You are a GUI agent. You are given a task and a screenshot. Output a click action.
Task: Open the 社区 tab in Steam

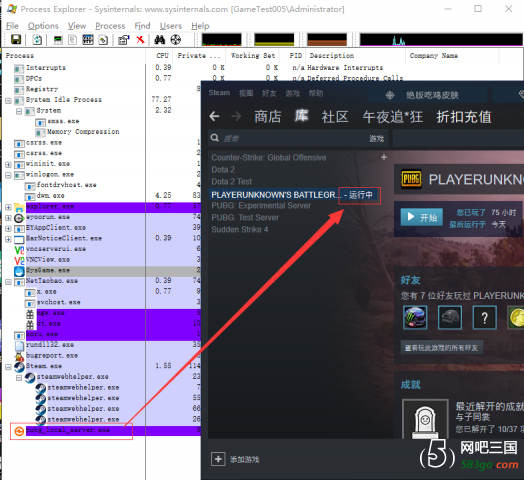(x=335, y=117)
